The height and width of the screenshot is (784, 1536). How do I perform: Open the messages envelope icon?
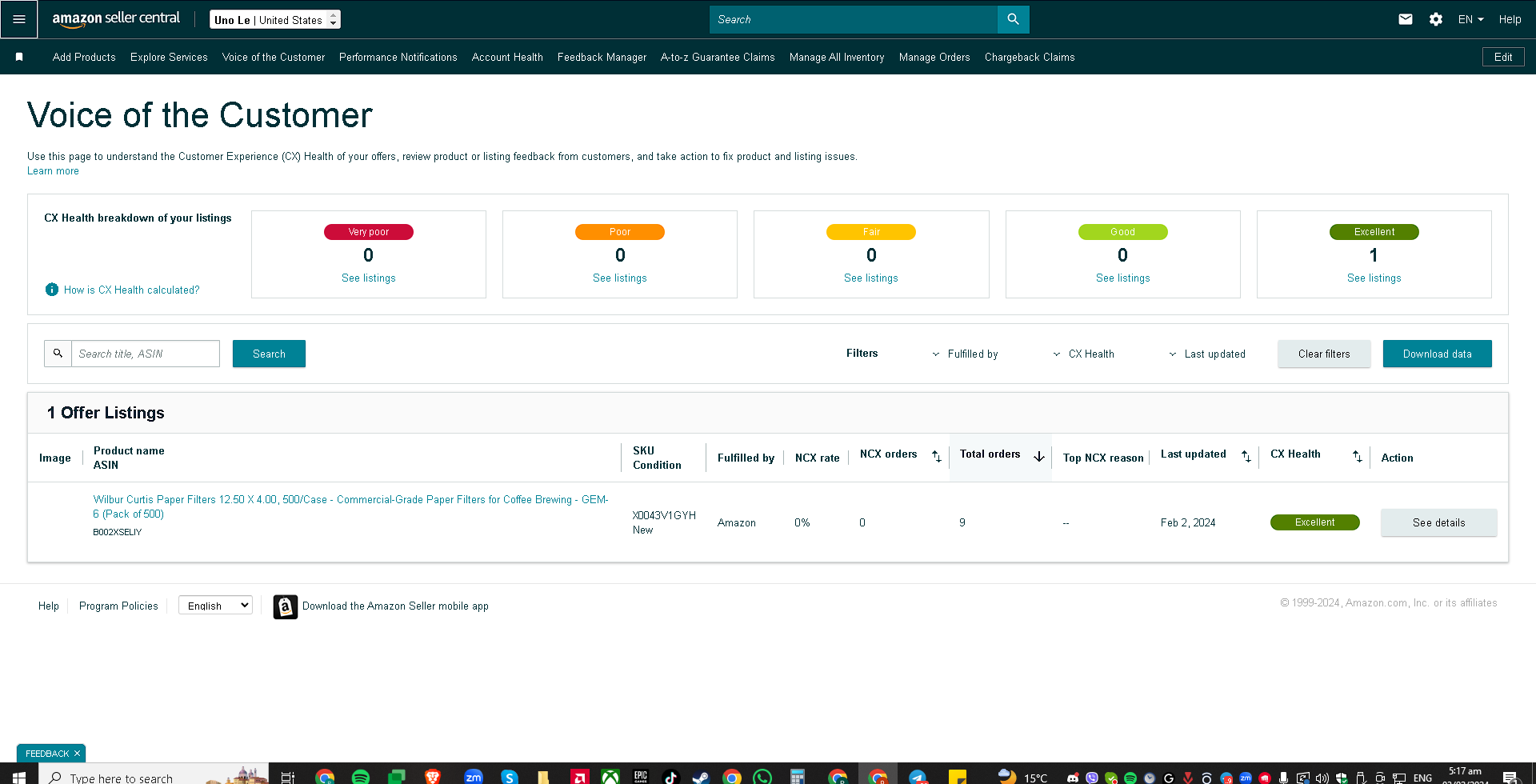click(1406, 19)
